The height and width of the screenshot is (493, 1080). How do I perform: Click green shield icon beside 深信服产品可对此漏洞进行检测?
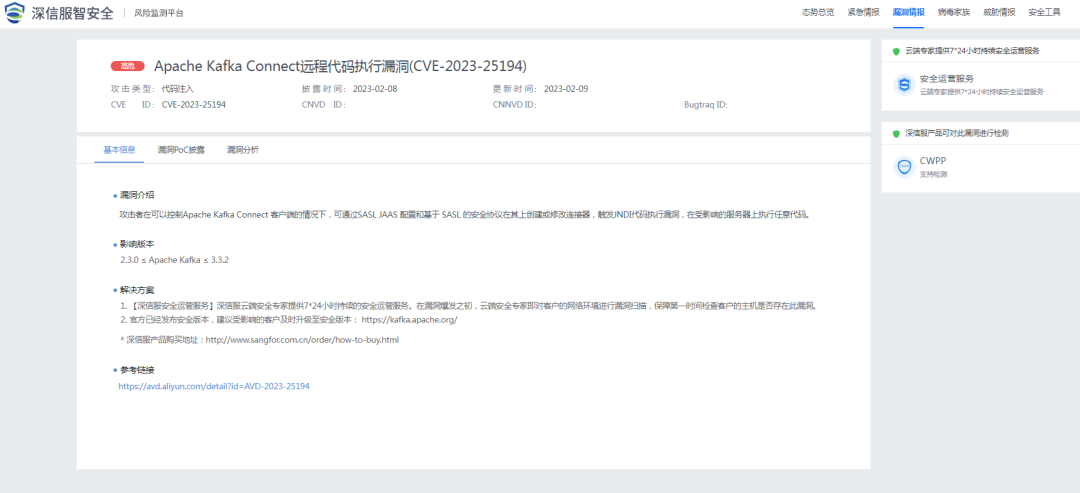click(x=896, y=134)
